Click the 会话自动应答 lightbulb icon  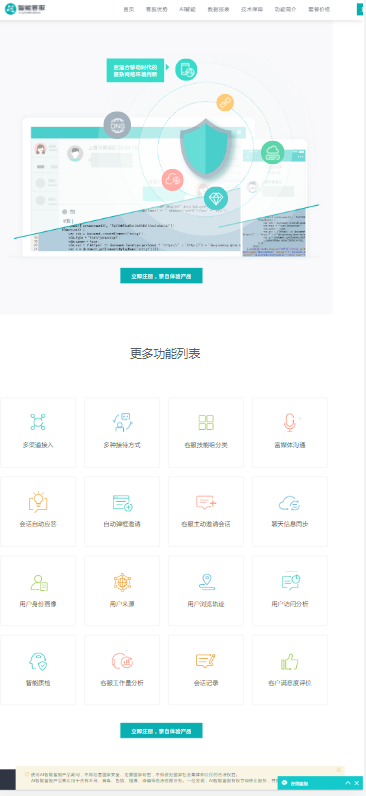[38, 502]
